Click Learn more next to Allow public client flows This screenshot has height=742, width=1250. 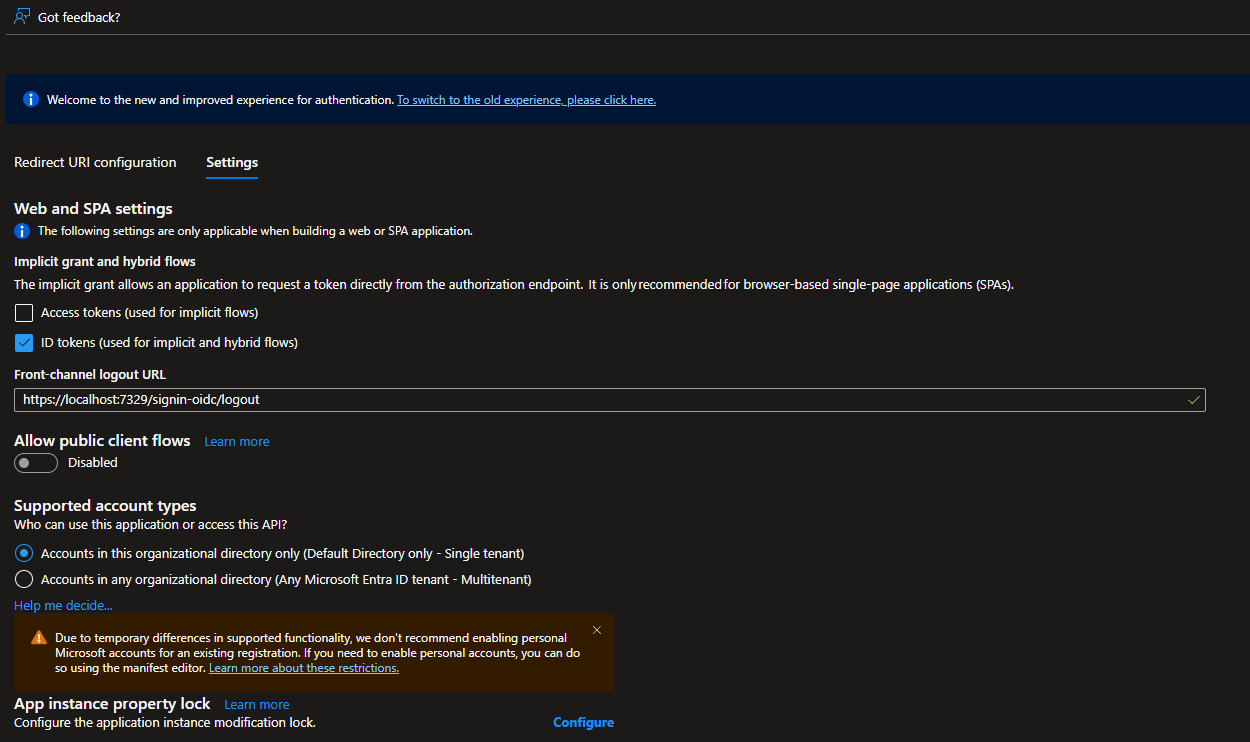[236, 441]
